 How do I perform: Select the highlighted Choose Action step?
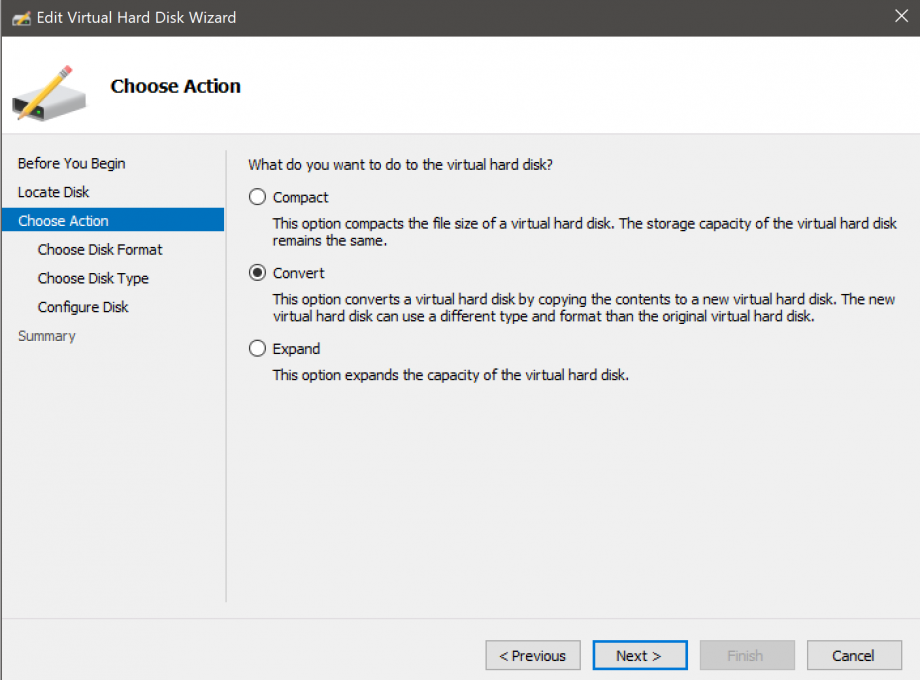click(x=63, y=221)
